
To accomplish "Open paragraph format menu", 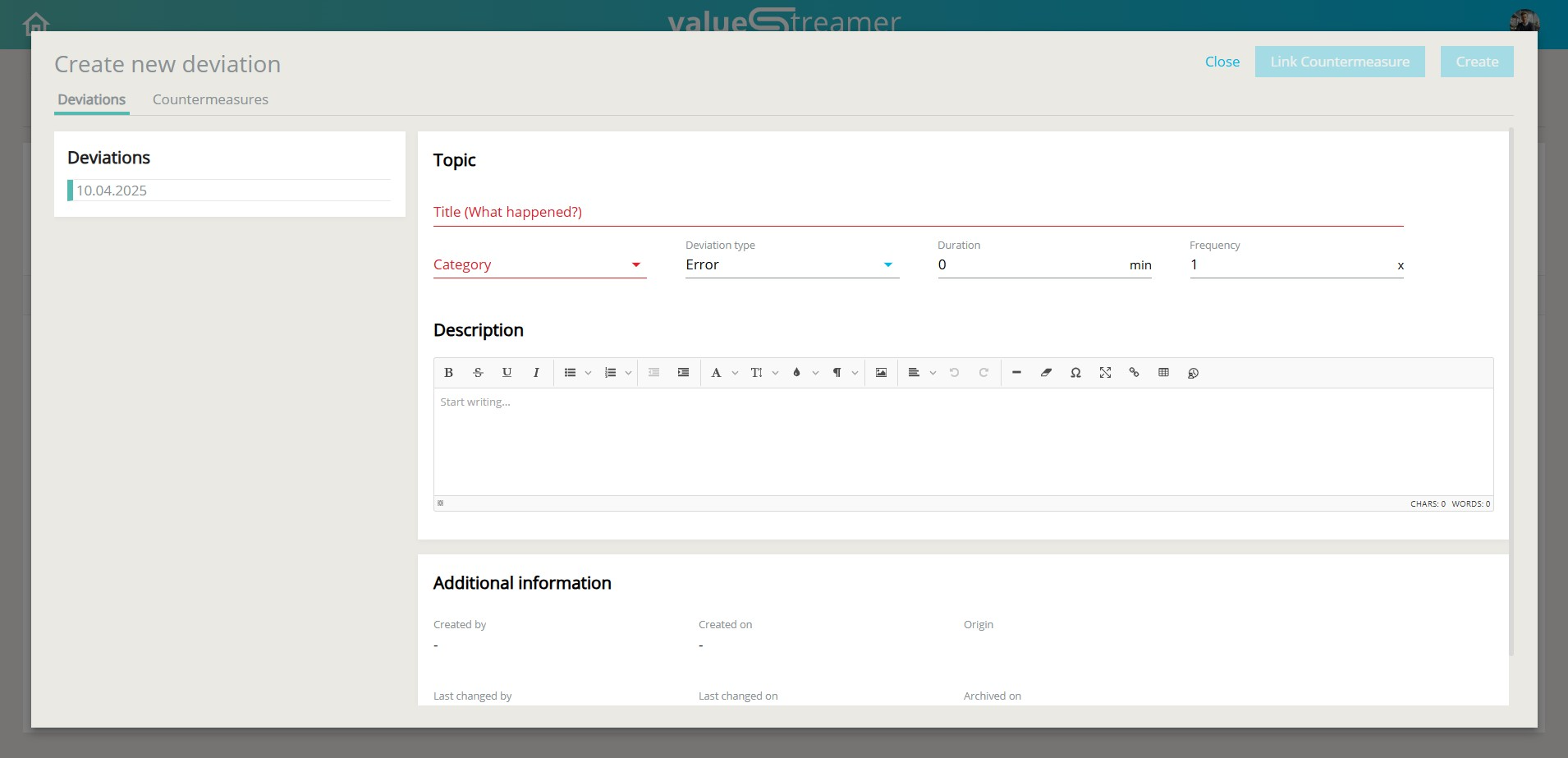I will pyautogui.click(x=837, y=373).
